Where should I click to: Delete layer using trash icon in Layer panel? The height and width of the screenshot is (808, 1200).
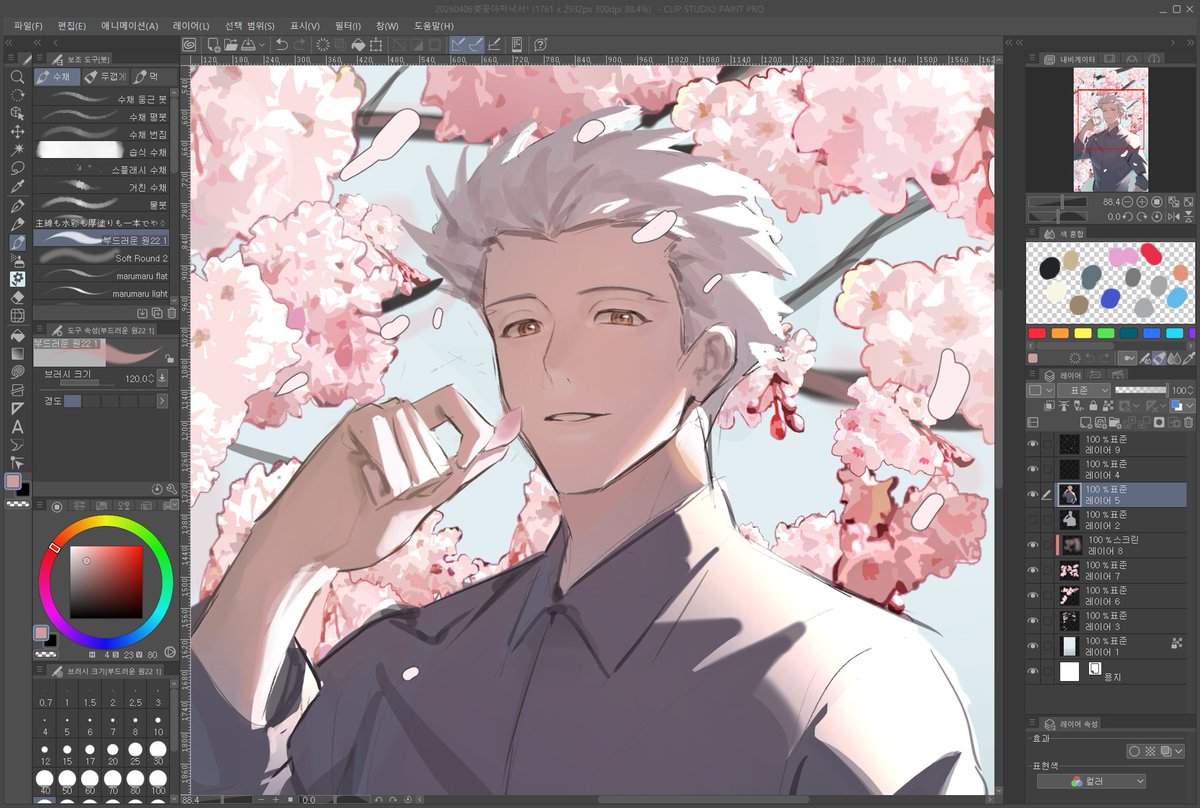point(1188,423)
